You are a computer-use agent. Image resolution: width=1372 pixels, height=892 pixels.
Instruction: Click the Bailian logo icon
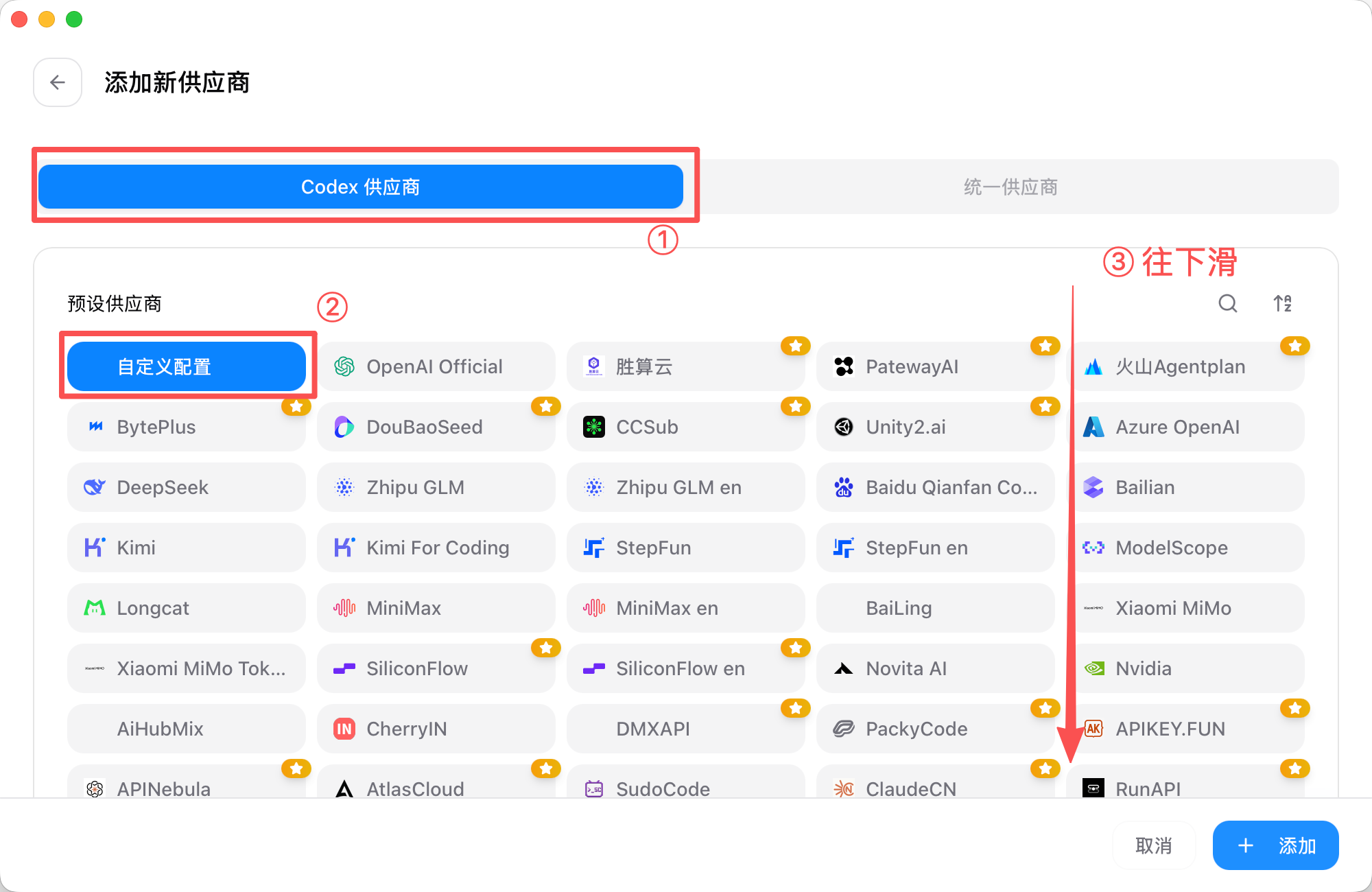(x=1093, y=487)
